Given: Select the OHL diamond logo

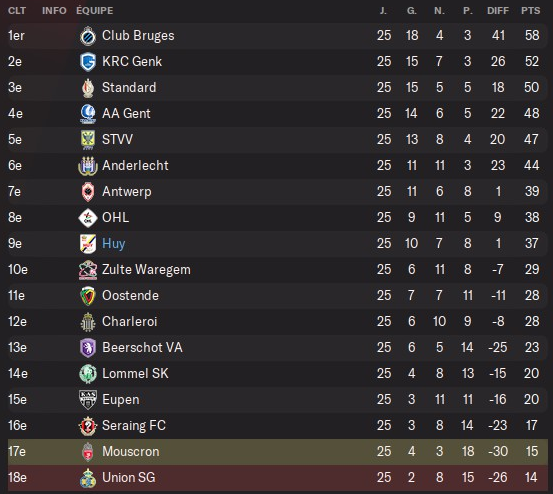Looking at the screenshot, I should (x=87, y=218).
